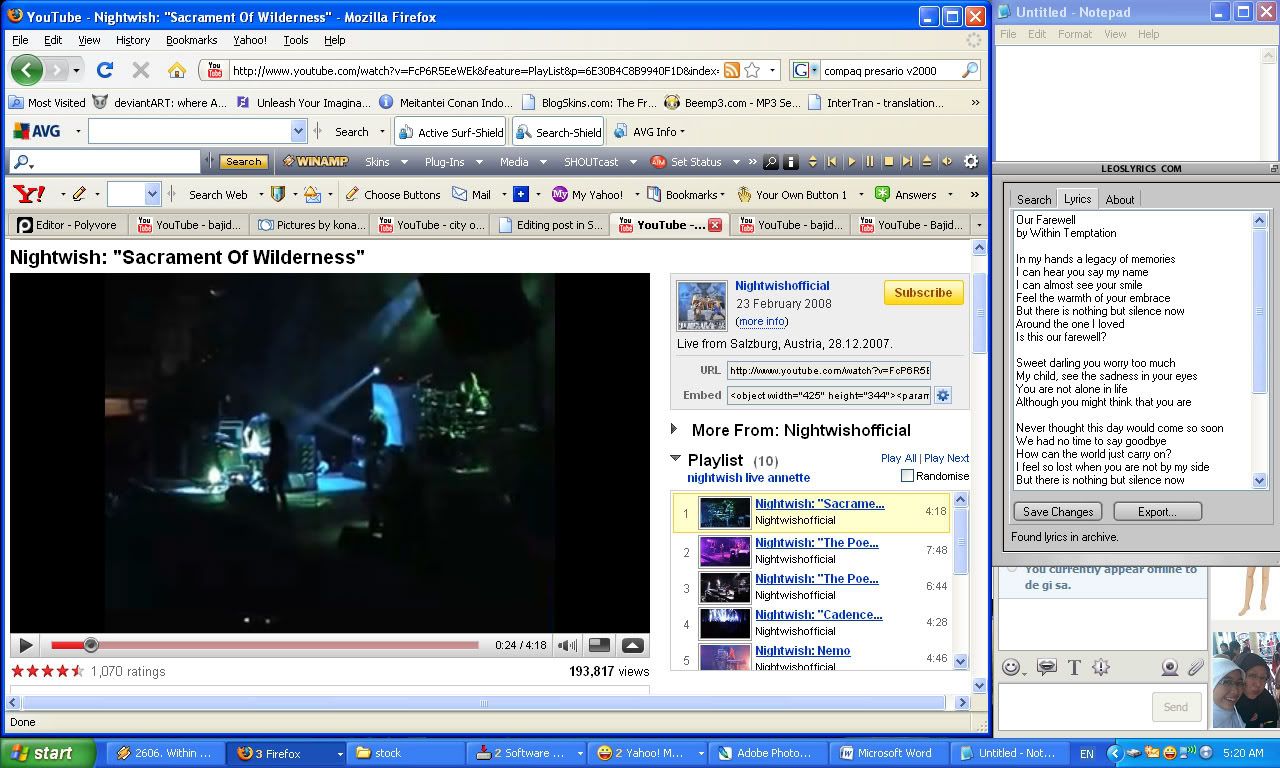Open Winamp toolbar settings gear
1280x768 pixels.
point(970,161)
